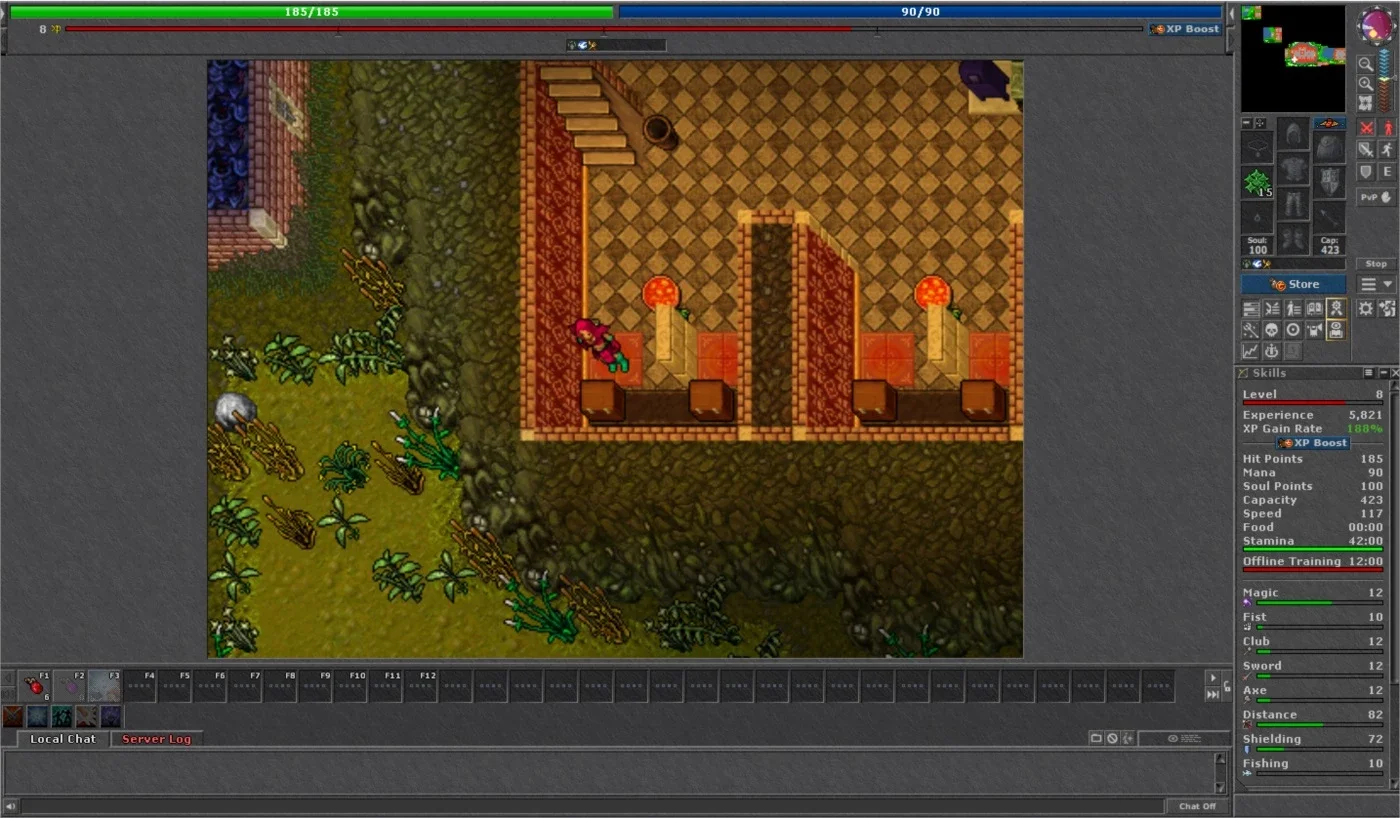Switch to balanced sword-and-shield fight mode

[x=1366, y=150]
